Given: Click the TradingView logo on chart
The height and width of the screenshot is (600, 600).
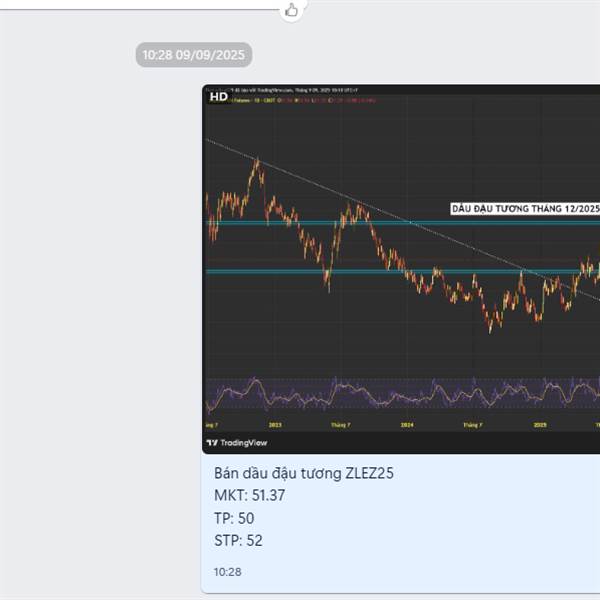Looking at the screenshot, I should (x=237, y=443).
